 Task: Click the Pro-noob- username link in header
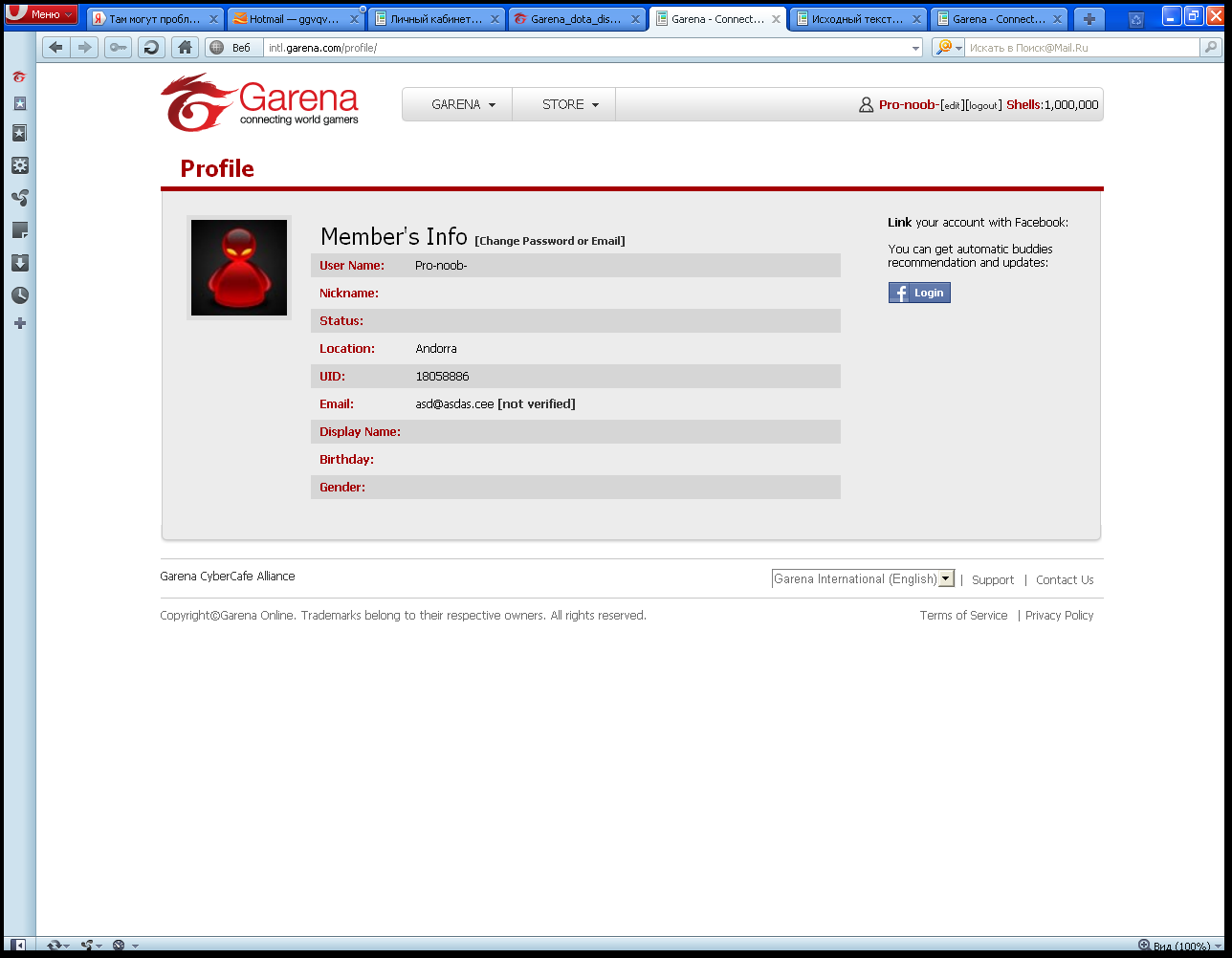(x=909, y=105)
